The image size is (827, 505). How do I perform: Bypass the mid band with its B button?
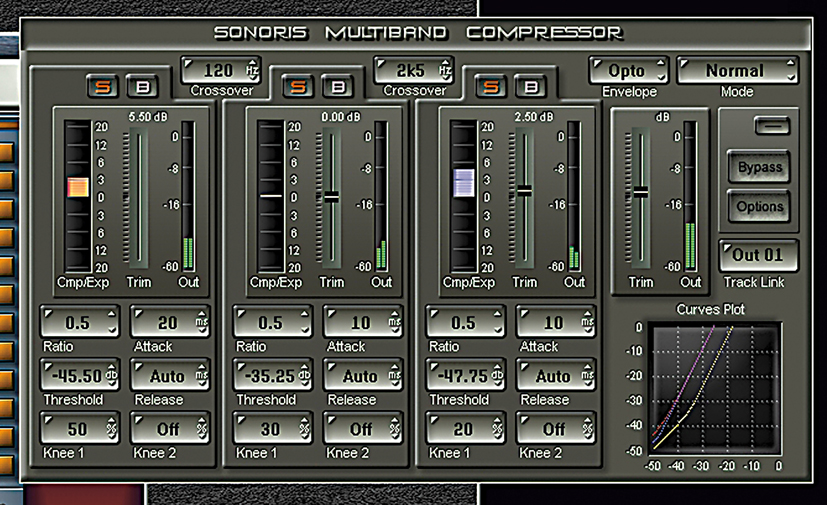(x=338, y=87)
